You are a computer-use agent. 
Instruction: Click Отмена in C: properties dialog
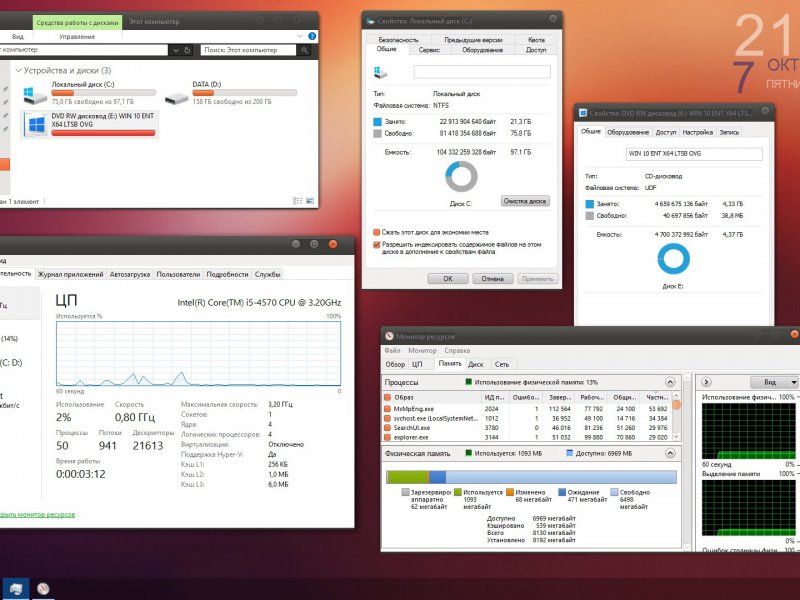click(x=492, y=279)
